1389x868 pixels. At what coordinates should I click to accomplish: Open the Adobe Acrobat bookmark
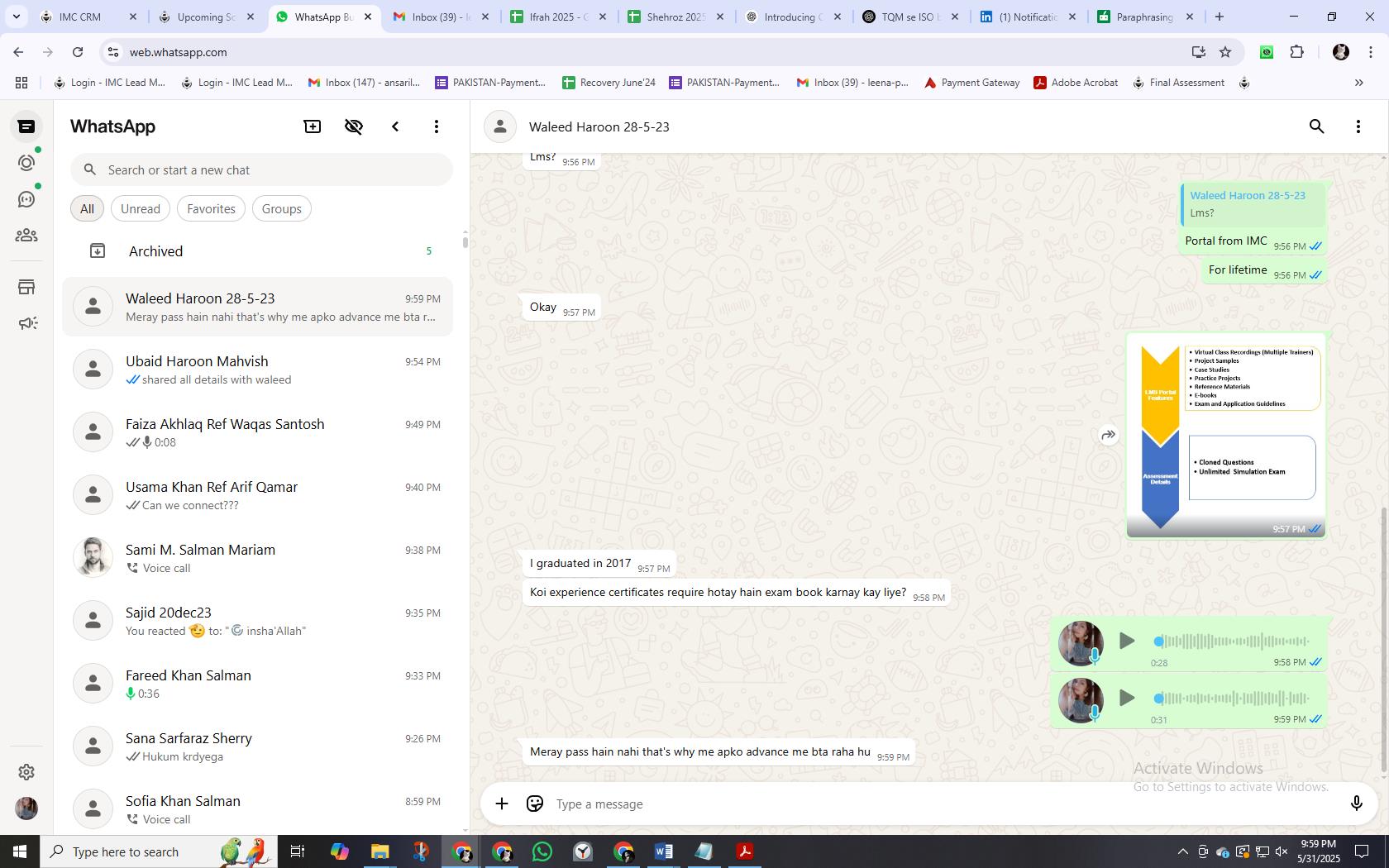coord(1076,83)
